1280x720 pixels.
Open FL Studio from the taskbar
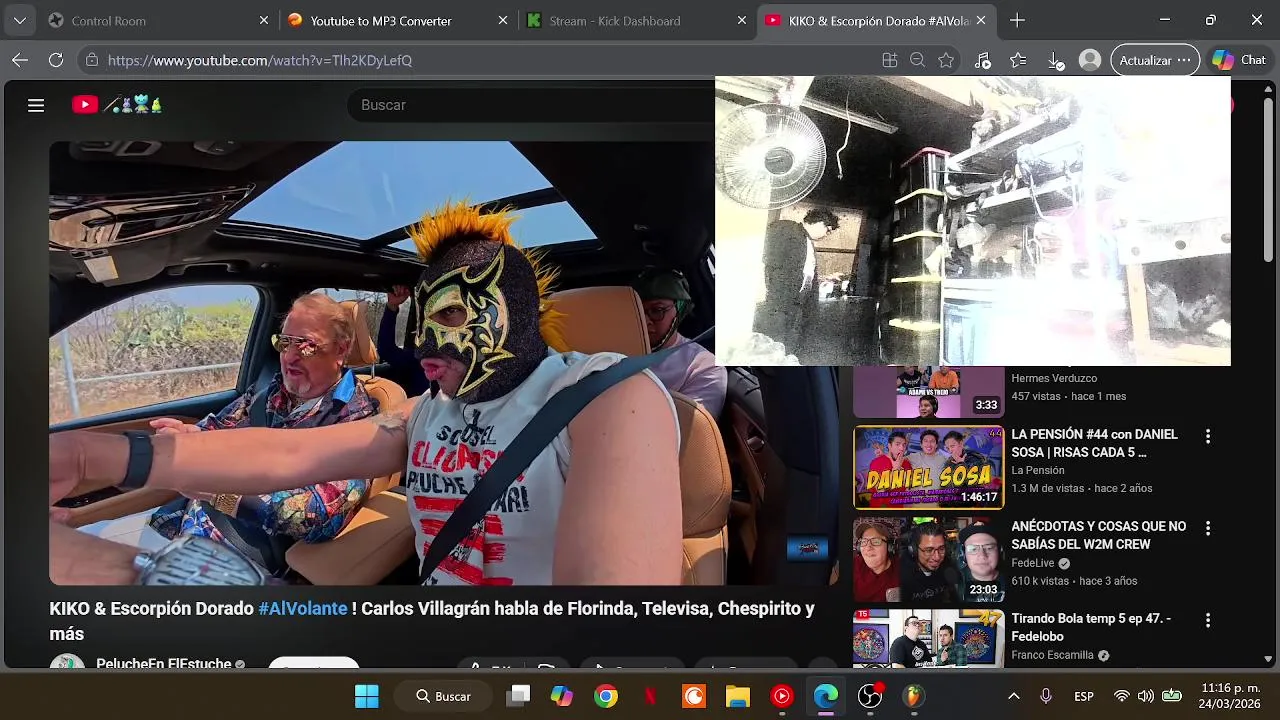(x=914, y=696)
